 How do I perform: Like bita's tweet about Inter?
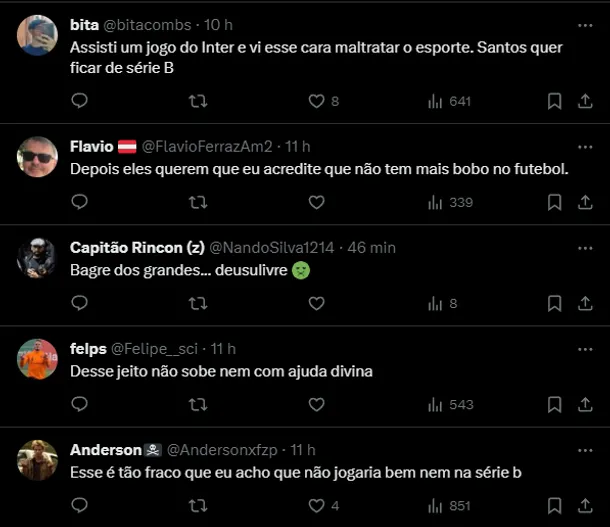317,101
